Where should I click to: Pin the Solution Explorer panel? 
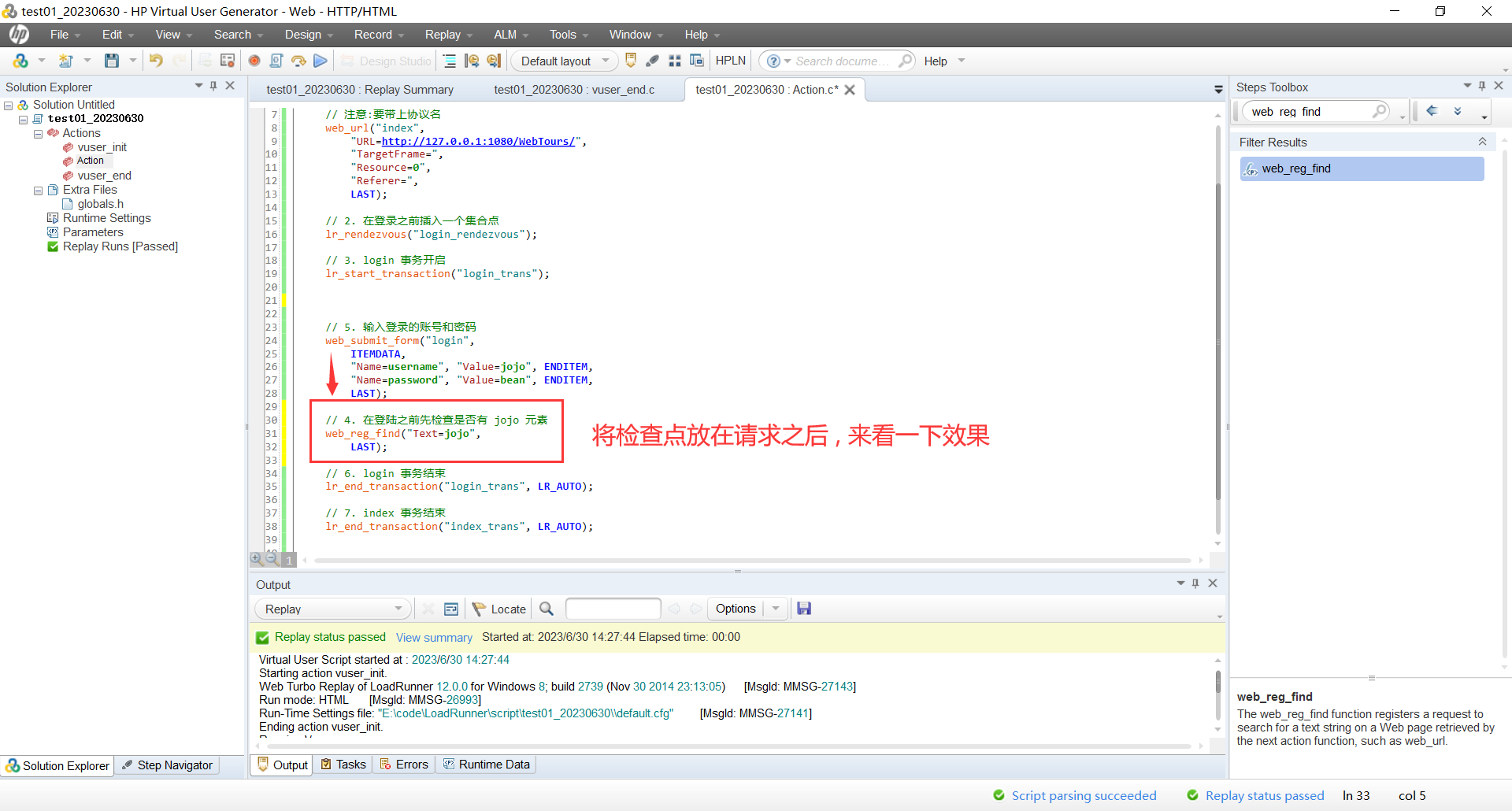[213, 86]
